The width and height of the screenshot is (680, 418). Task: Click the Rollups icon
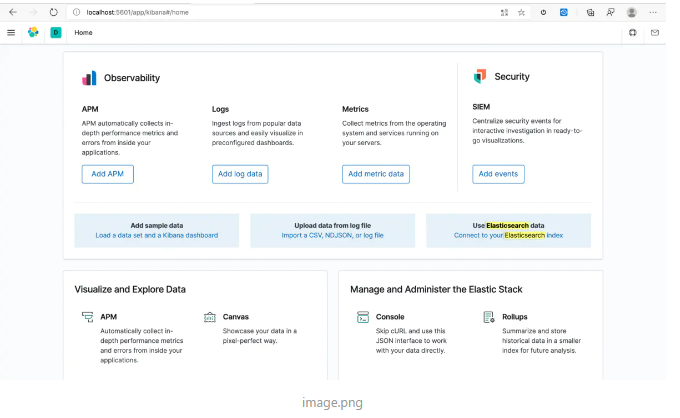click(x=489, y=317)
